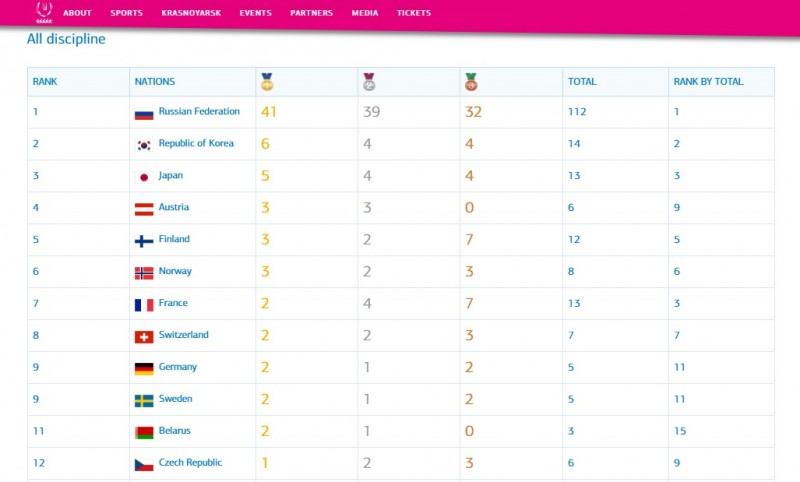Image resolution: width=800 pixels, height=482 pixels.
Task: Click Russia's gold count 41
Action: click(x=268, y=112)
